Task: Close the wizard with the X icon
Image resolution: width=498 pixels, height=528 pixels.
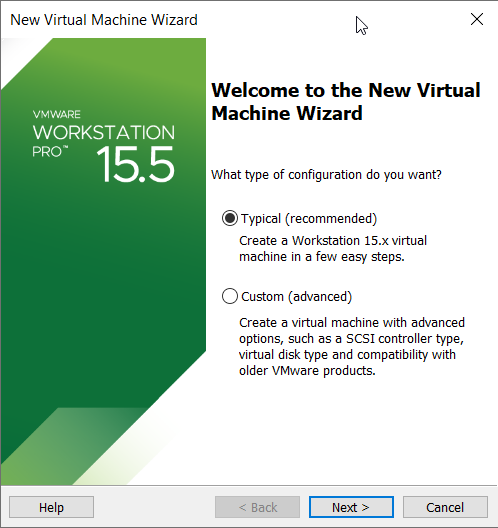Action: pyautogui.click(x=477, y=19)
